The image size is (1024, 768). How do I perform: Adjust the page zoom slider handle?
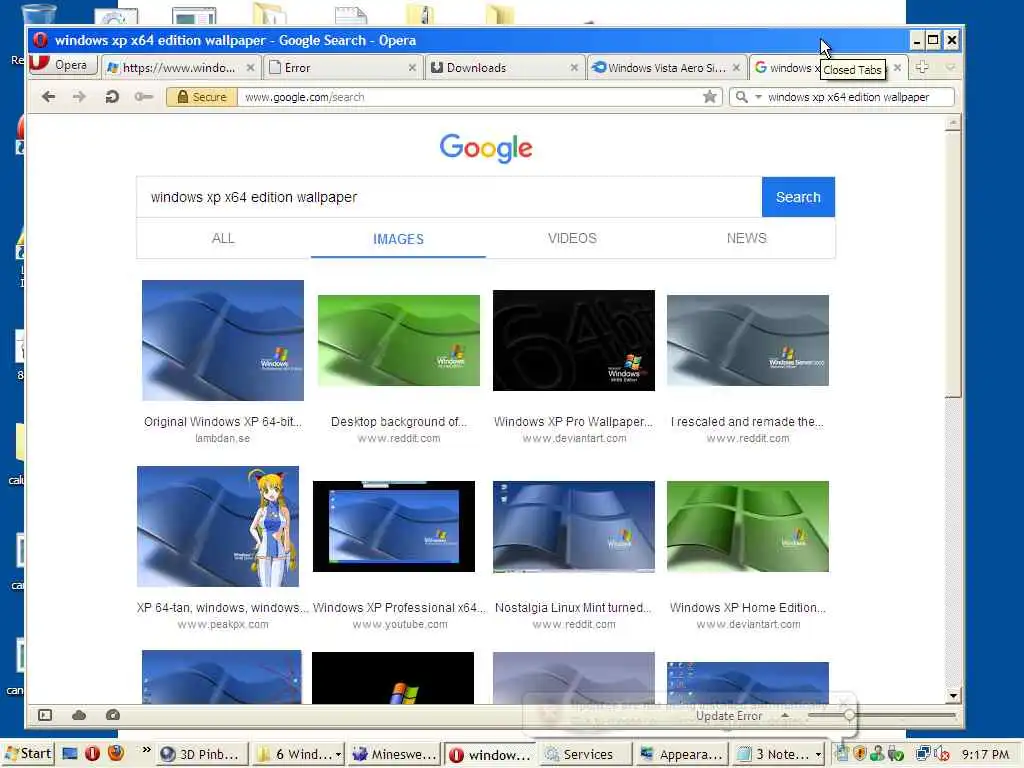pos(849,715)
